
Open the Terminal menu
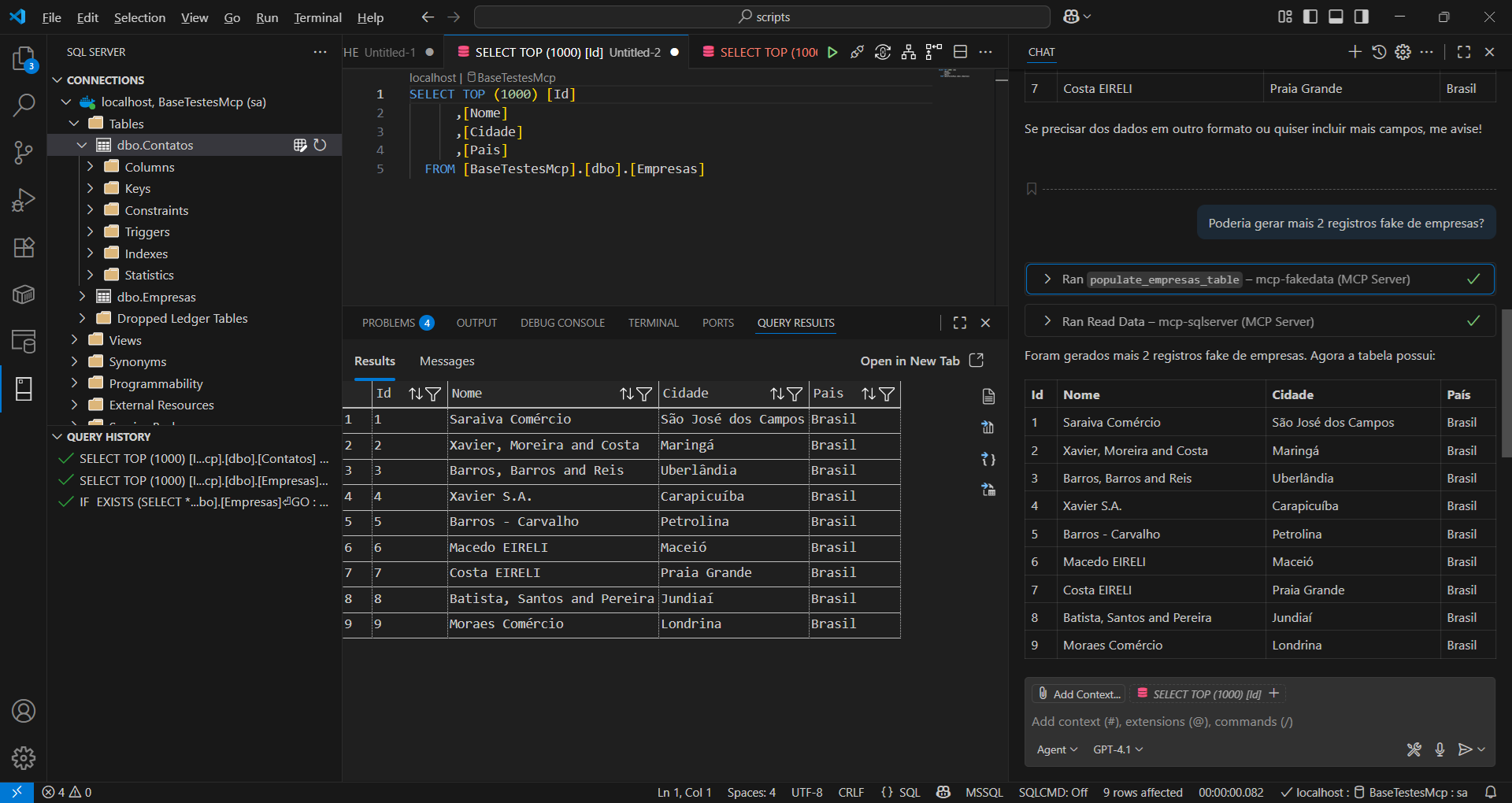click(317, 17)
